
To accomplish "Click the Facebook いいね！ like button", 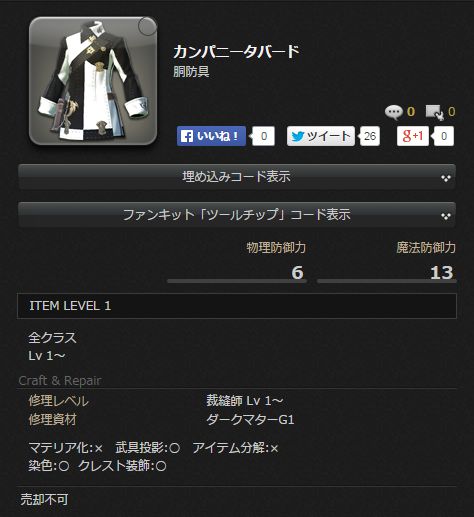I will [211, 136].
